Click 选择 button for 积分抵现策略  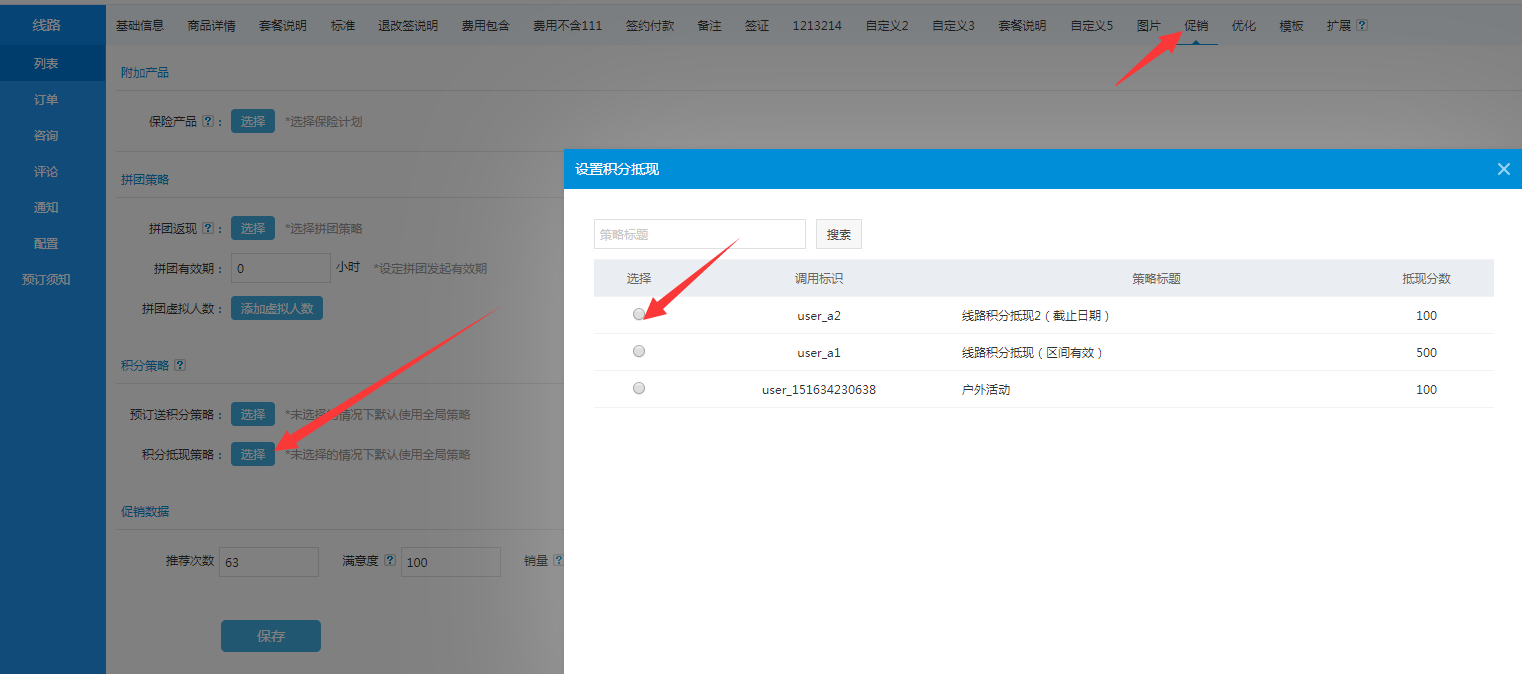pyautogui.click(x=253, y=454)
